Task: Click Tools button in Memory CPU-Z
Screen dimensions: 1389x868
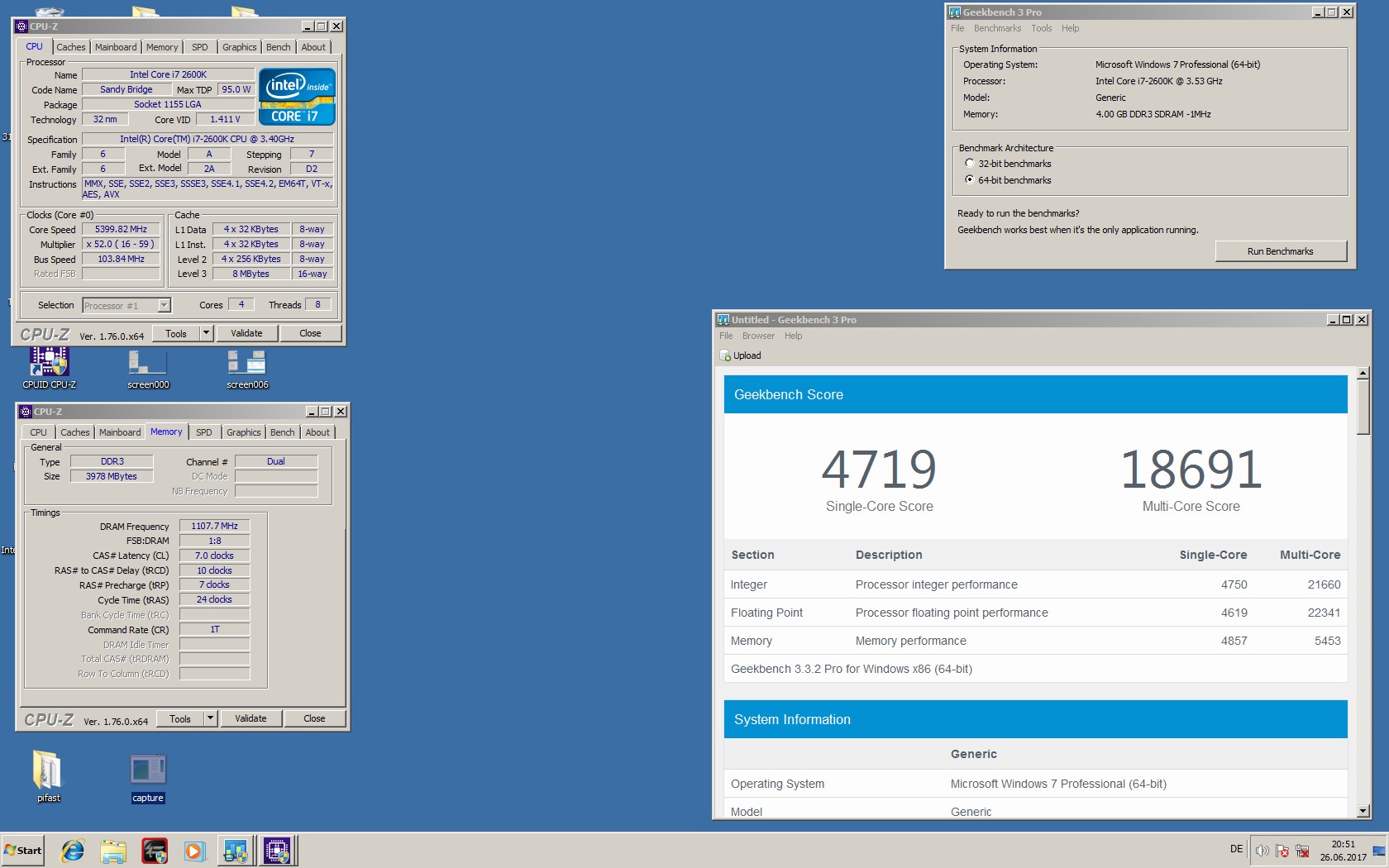Action: (x=180, y=718)
